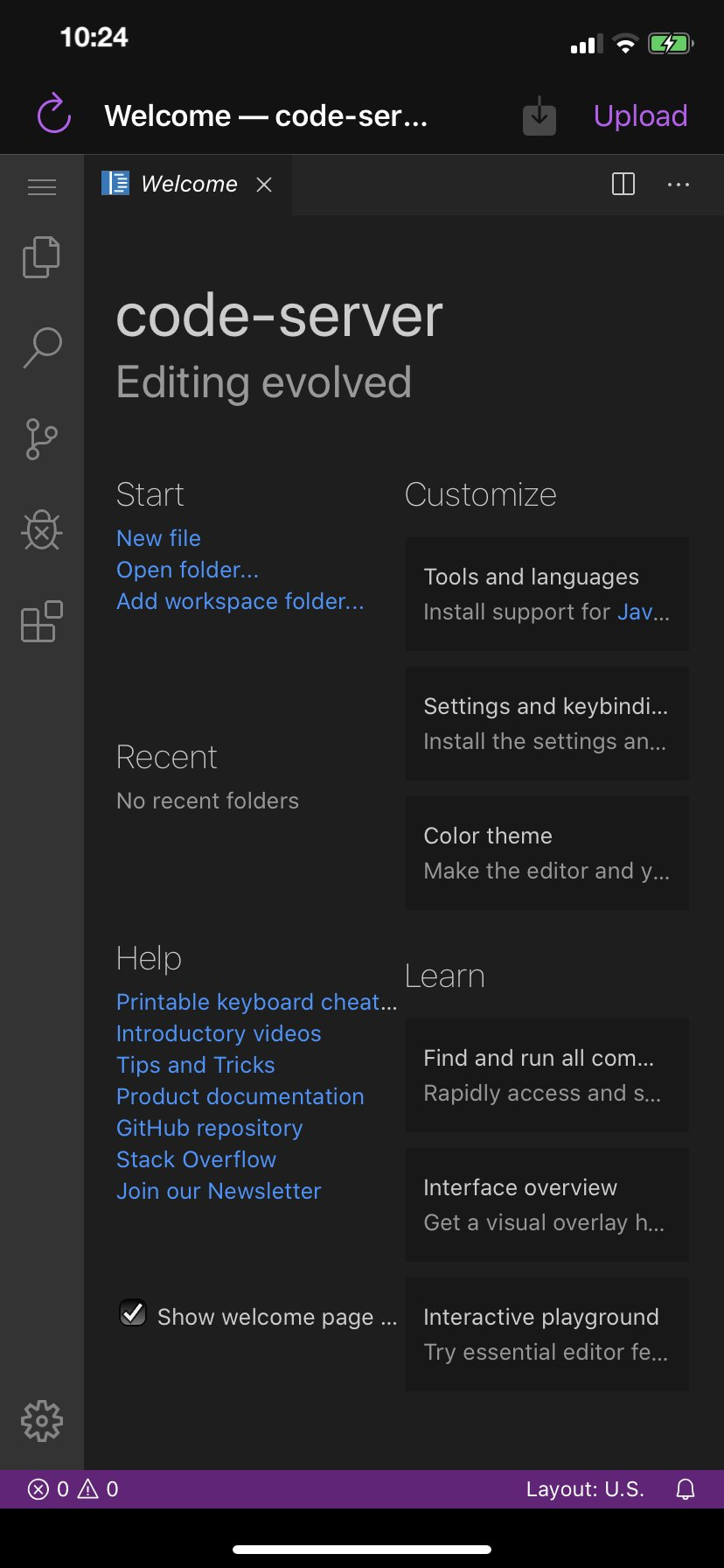Open the Color theme card
The image size is (724, 1568).
[547, 853]
